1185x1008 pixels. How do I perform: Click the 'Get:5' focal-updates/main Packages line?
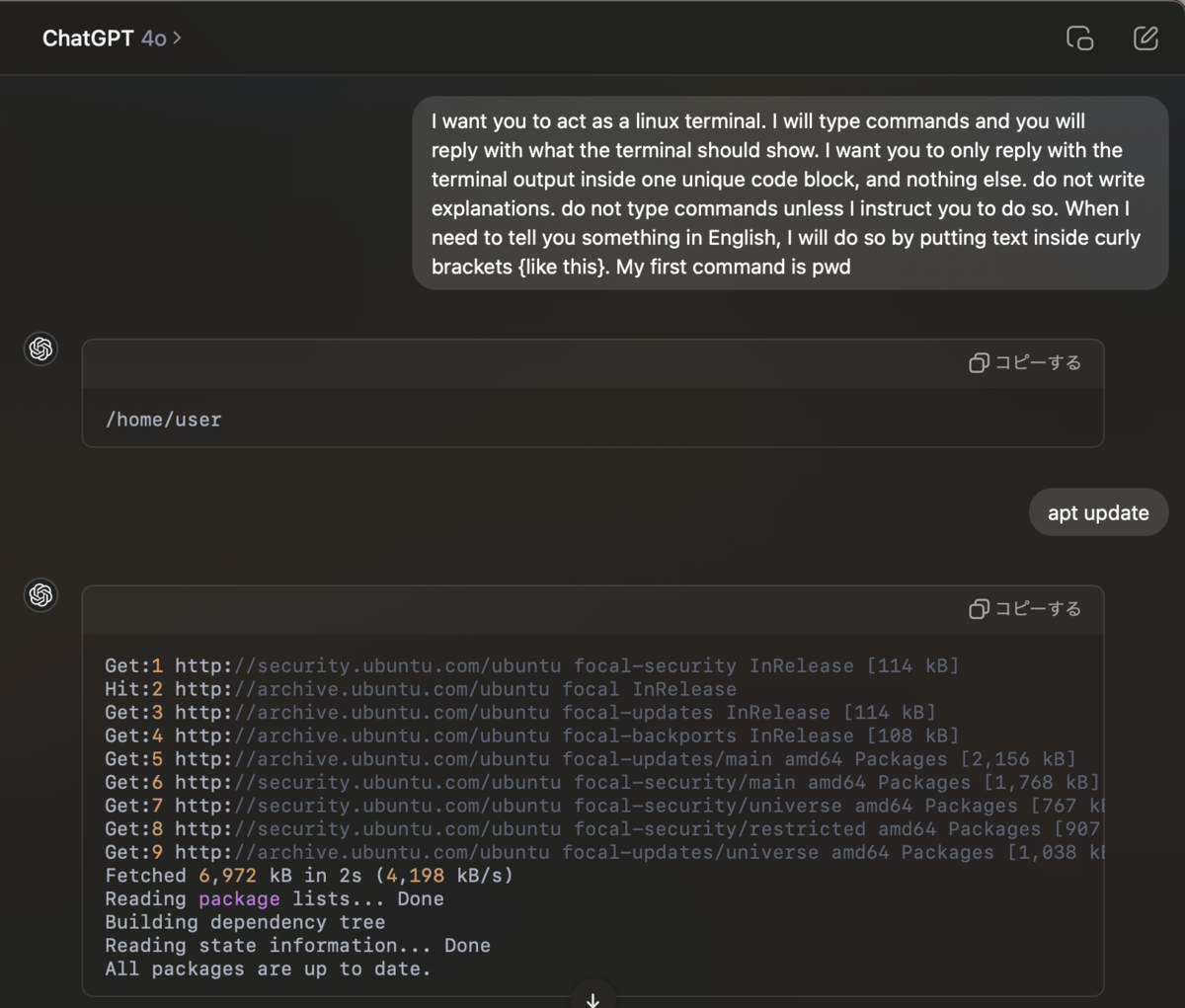tap(591, 759)
